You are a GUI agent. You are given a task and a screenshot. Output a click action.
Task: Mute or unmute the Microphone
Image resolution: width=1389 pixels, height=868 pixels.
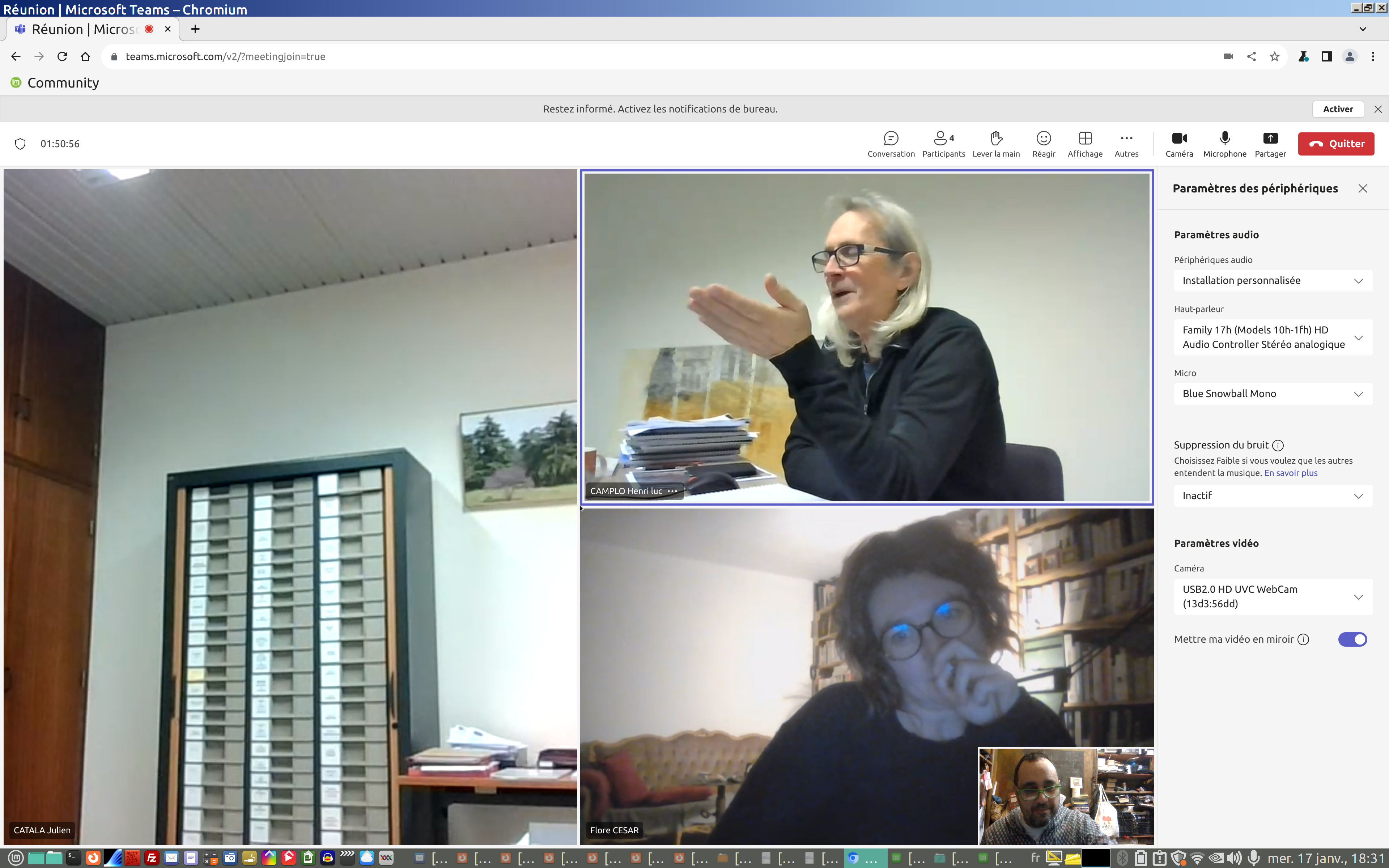[1224, 144]
